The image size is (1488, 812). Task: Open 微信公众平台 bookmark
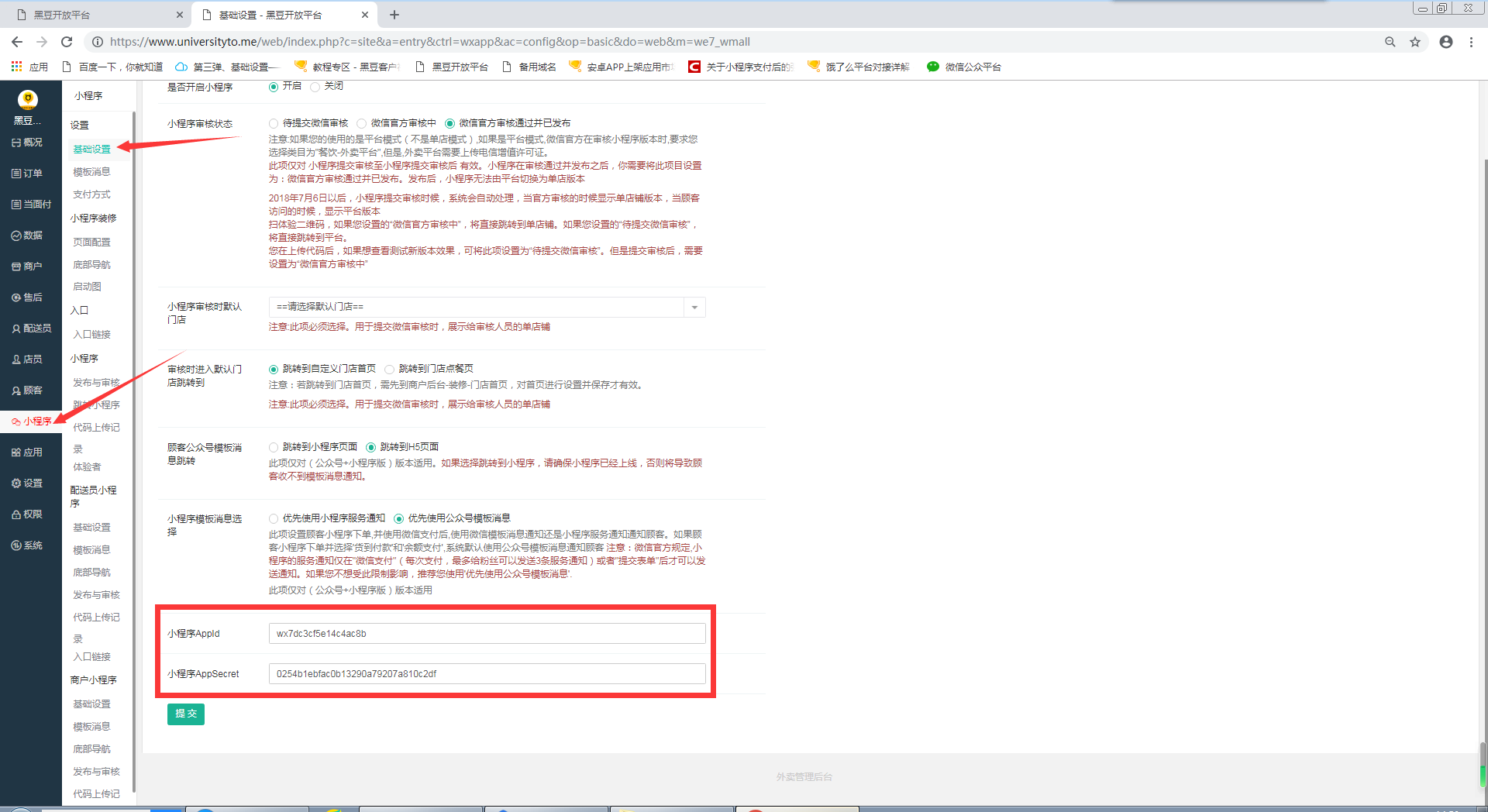click(x=964, y=67)
